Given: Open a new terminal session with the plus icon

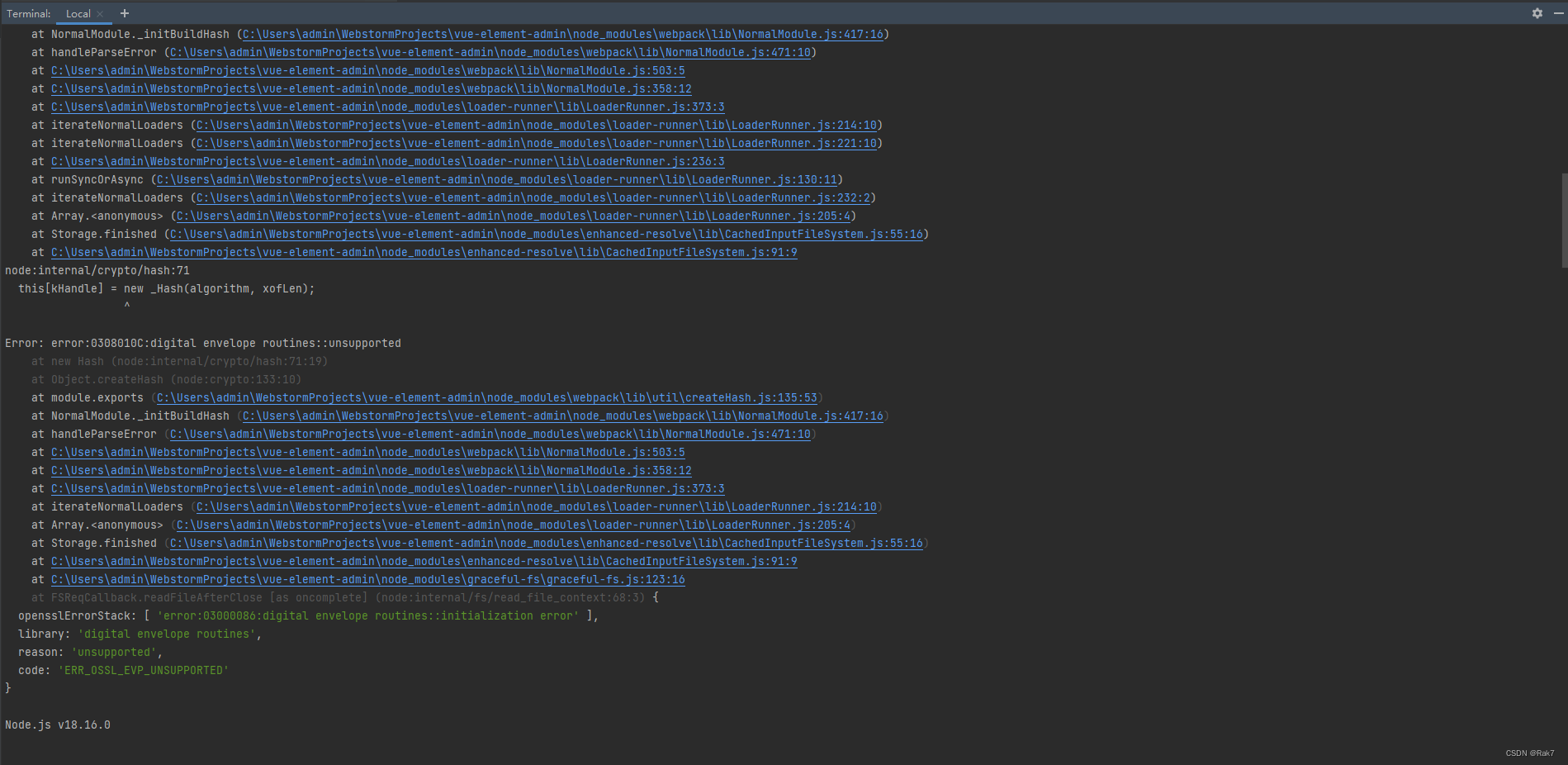Looking at the screenshot, I should 124,13.
